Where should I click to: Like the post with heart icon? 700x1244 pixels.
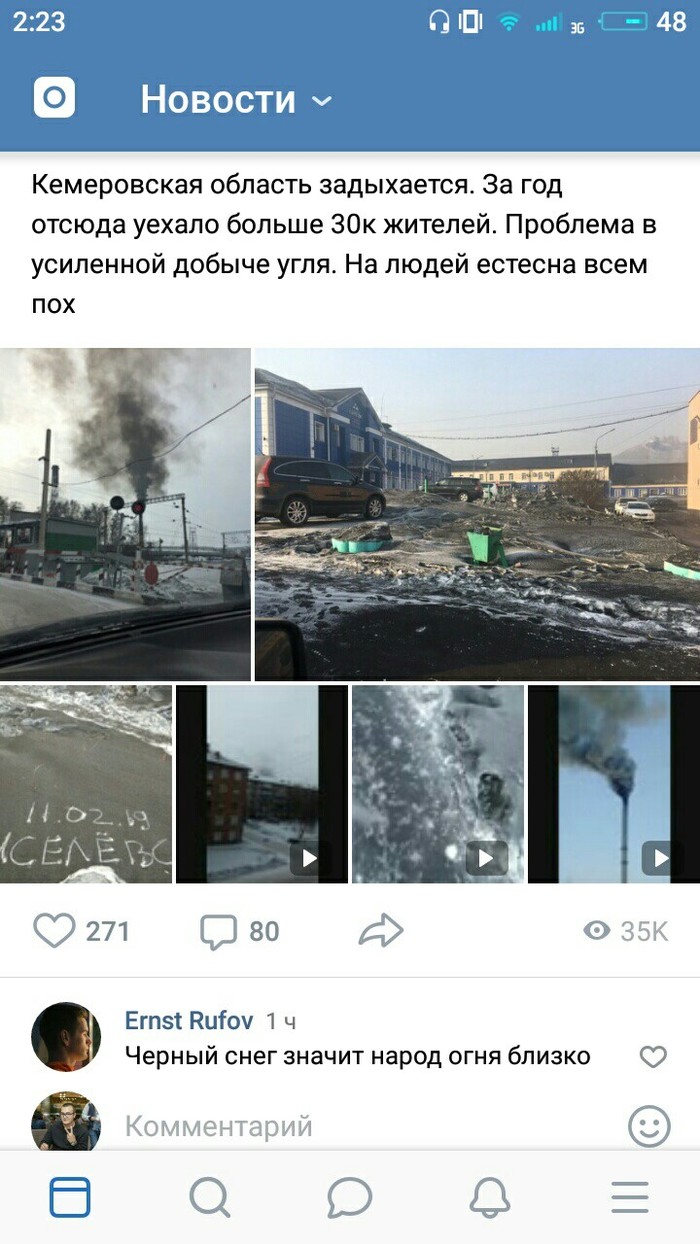(x=54, y=931)
